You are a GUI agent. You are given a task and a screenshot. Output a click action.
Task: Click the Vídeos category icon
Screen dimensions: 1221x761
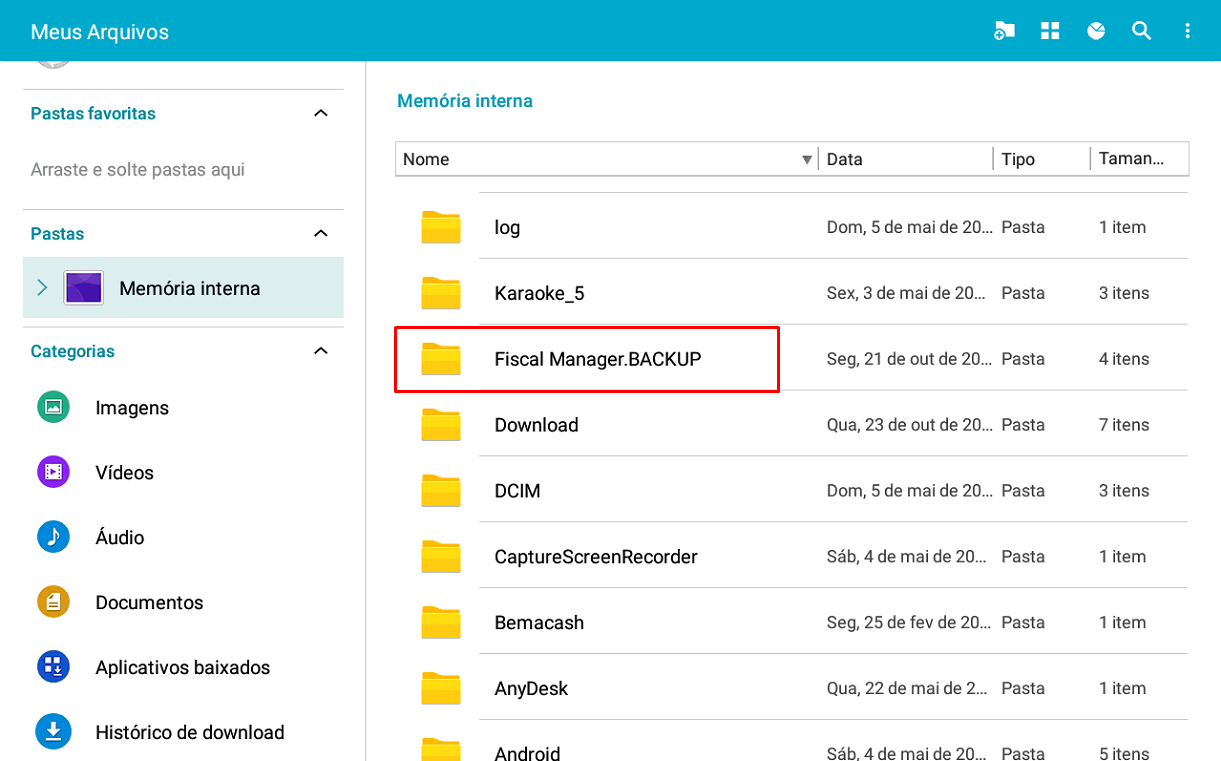[x=54, y=472]
